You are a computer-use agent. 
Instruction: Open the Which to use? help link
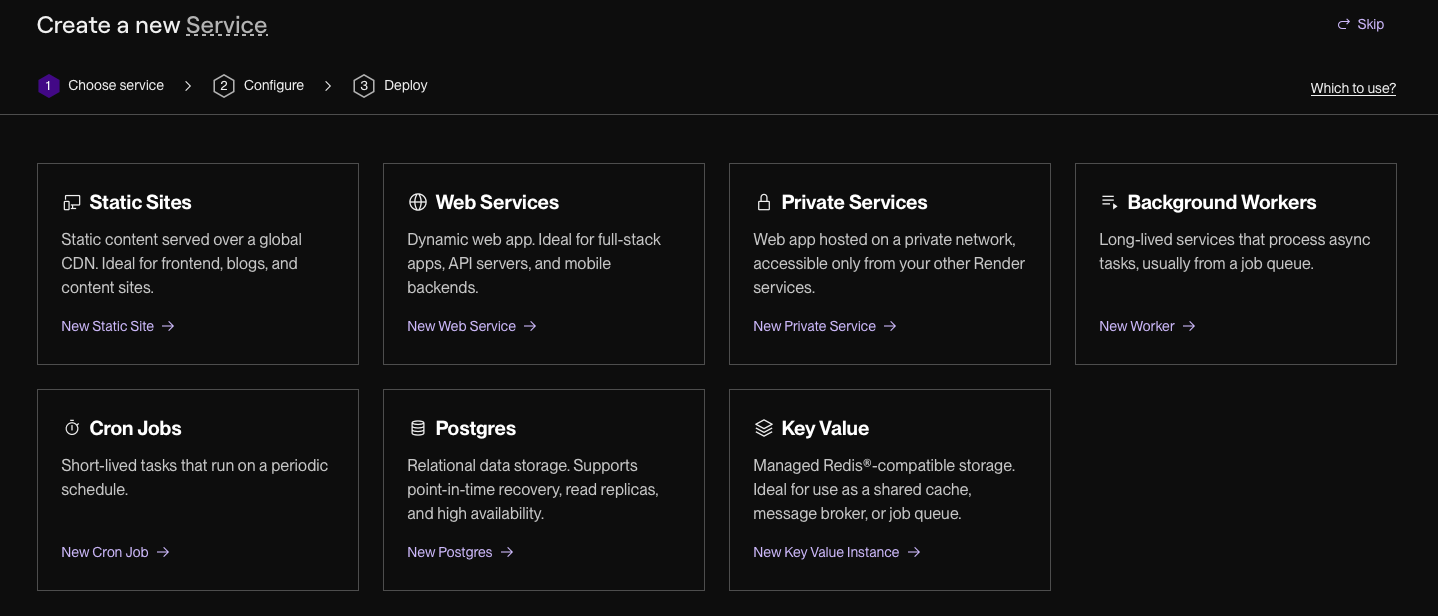pos(1353,88)
